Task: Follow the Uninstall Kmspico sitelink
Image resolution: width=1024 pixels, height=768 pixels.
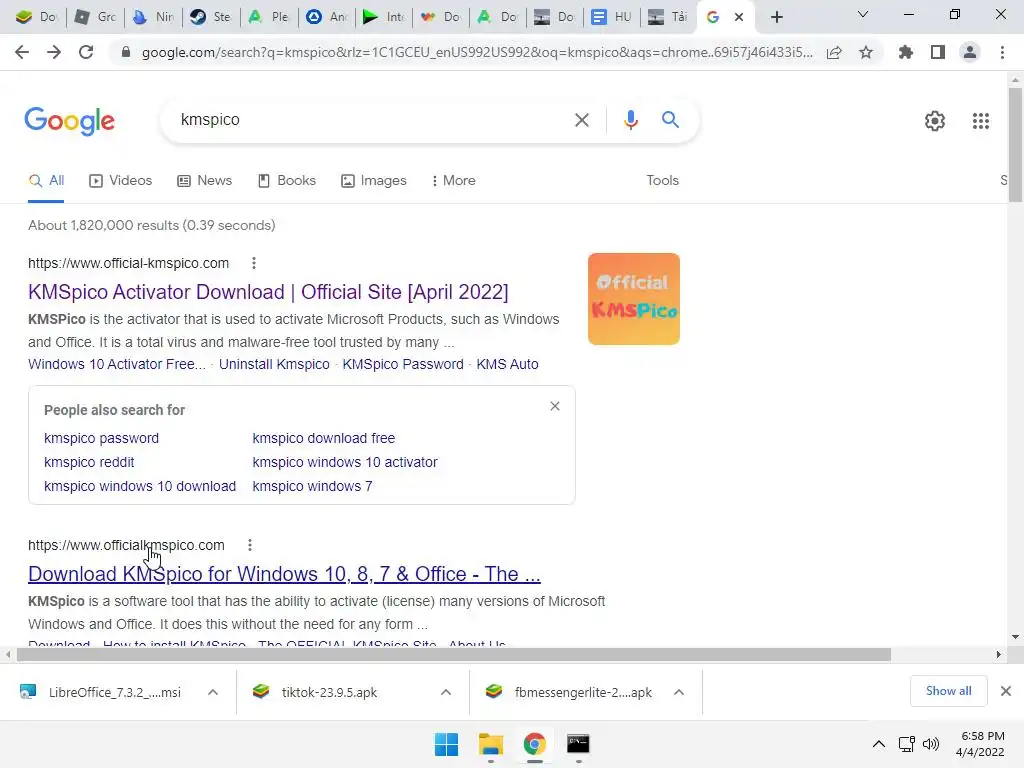Action: click(274, 364)
